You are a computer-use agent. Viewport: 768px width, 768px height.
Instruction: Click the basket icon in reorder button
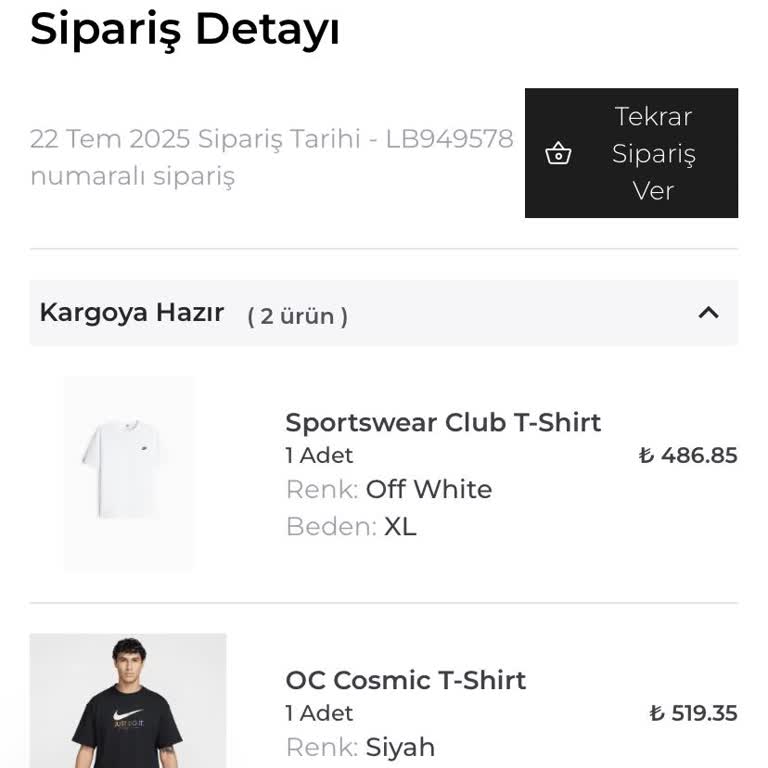tap(558, 154)
